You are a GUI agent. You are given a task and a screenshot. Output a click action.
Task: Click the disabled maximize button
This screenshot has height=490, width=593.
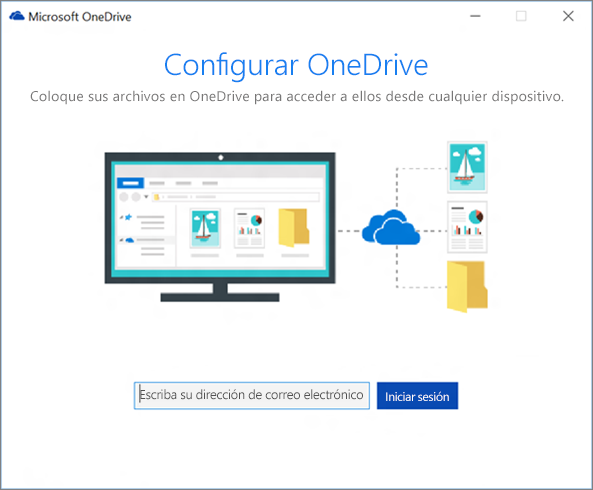coord(522,16)
